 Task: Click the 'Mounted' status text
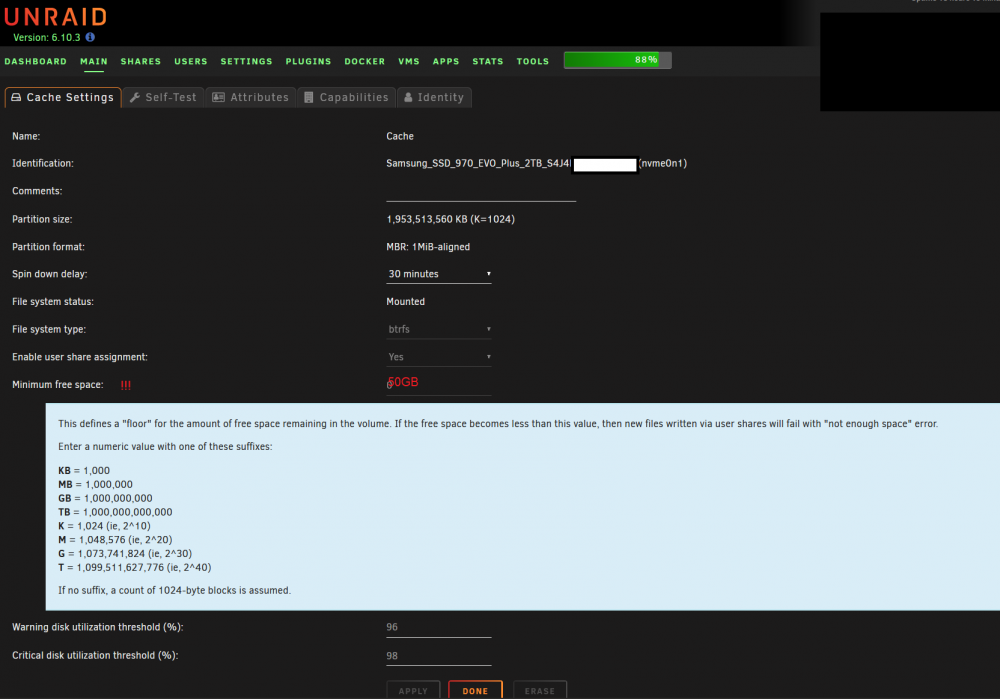[x=406, y=302]
